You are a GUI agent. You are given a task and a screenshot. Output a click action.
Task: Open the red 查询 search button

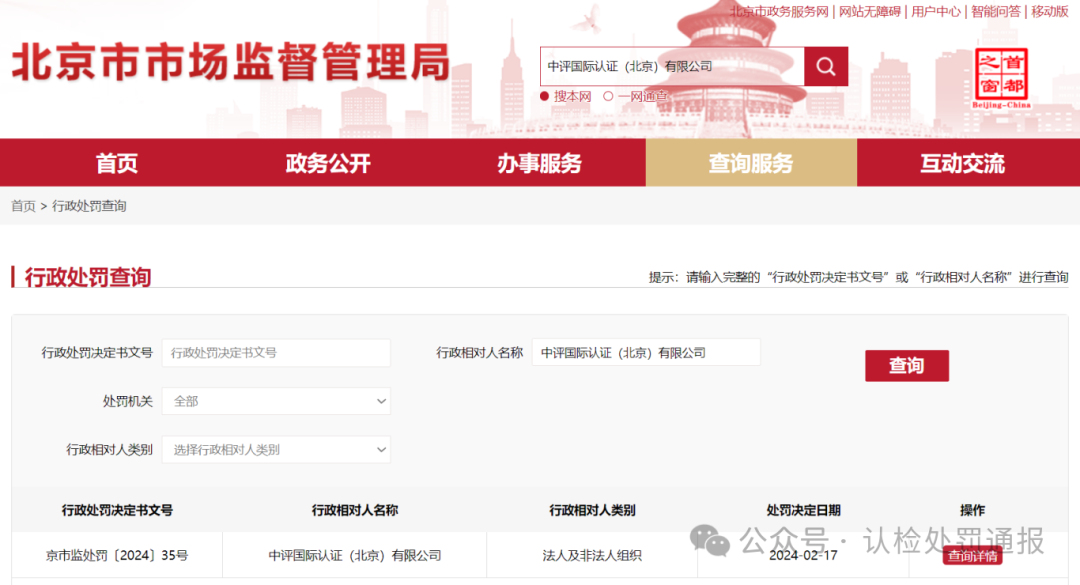tap(906, 366)
